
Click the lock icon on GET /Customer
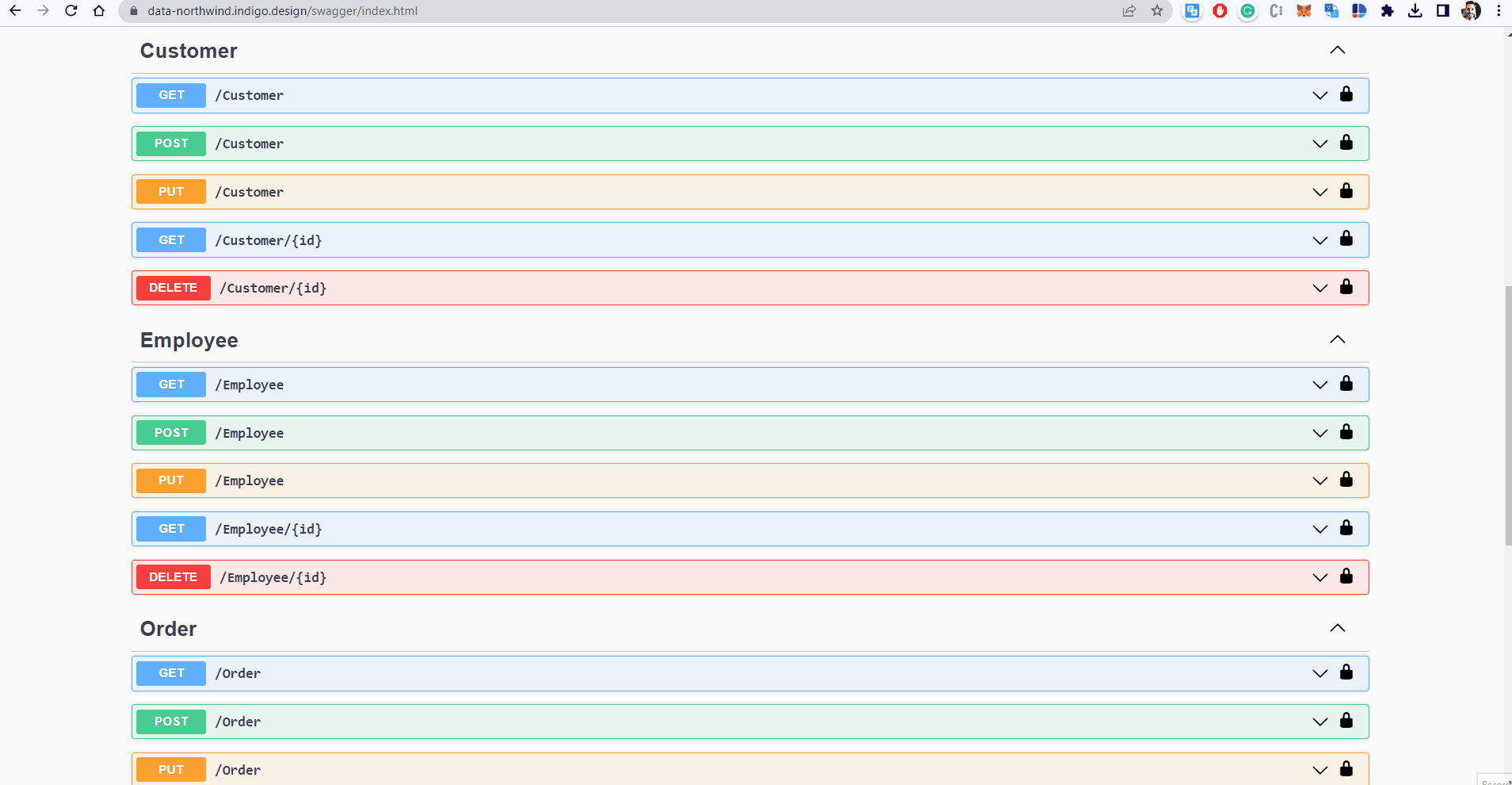click(1346, 94)
